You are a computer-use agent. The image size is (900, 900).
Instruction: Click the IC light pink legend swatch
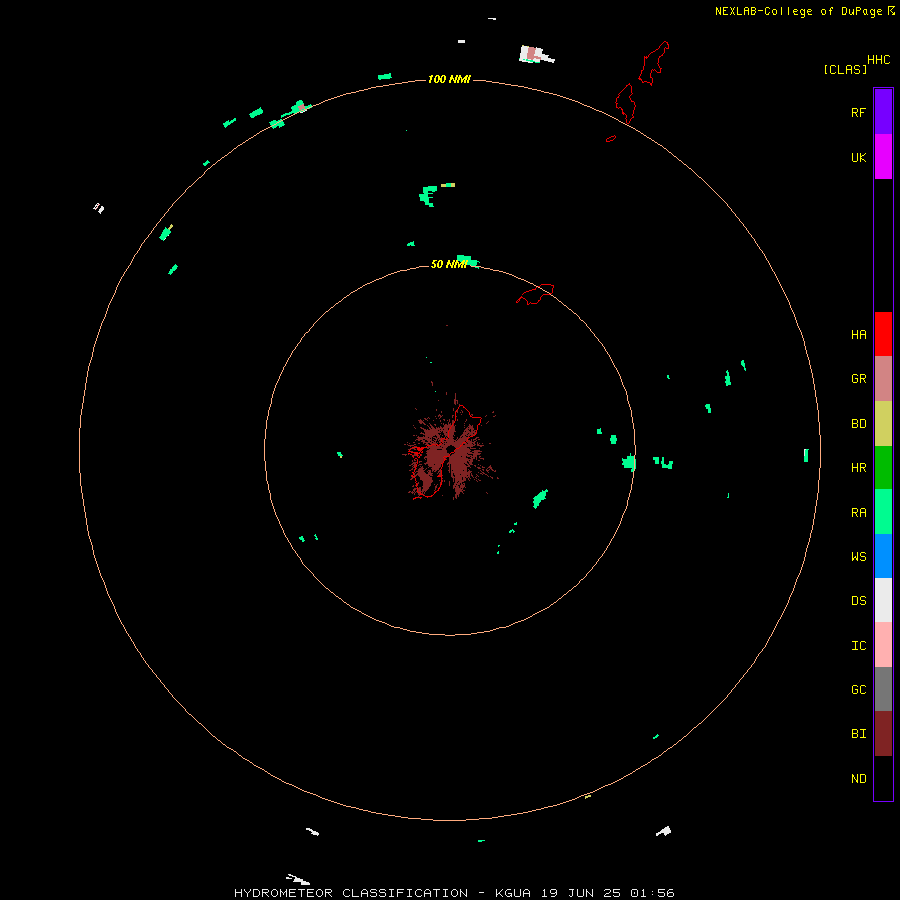click(883, 645)
